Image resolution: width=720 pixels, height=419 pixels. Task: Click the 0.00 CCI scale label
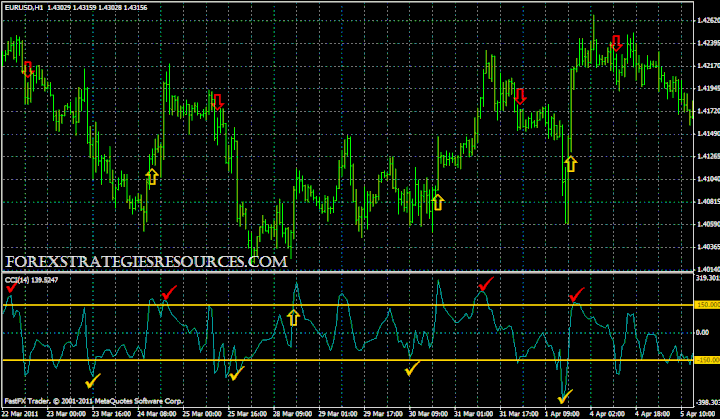click(x=703, y=332)
